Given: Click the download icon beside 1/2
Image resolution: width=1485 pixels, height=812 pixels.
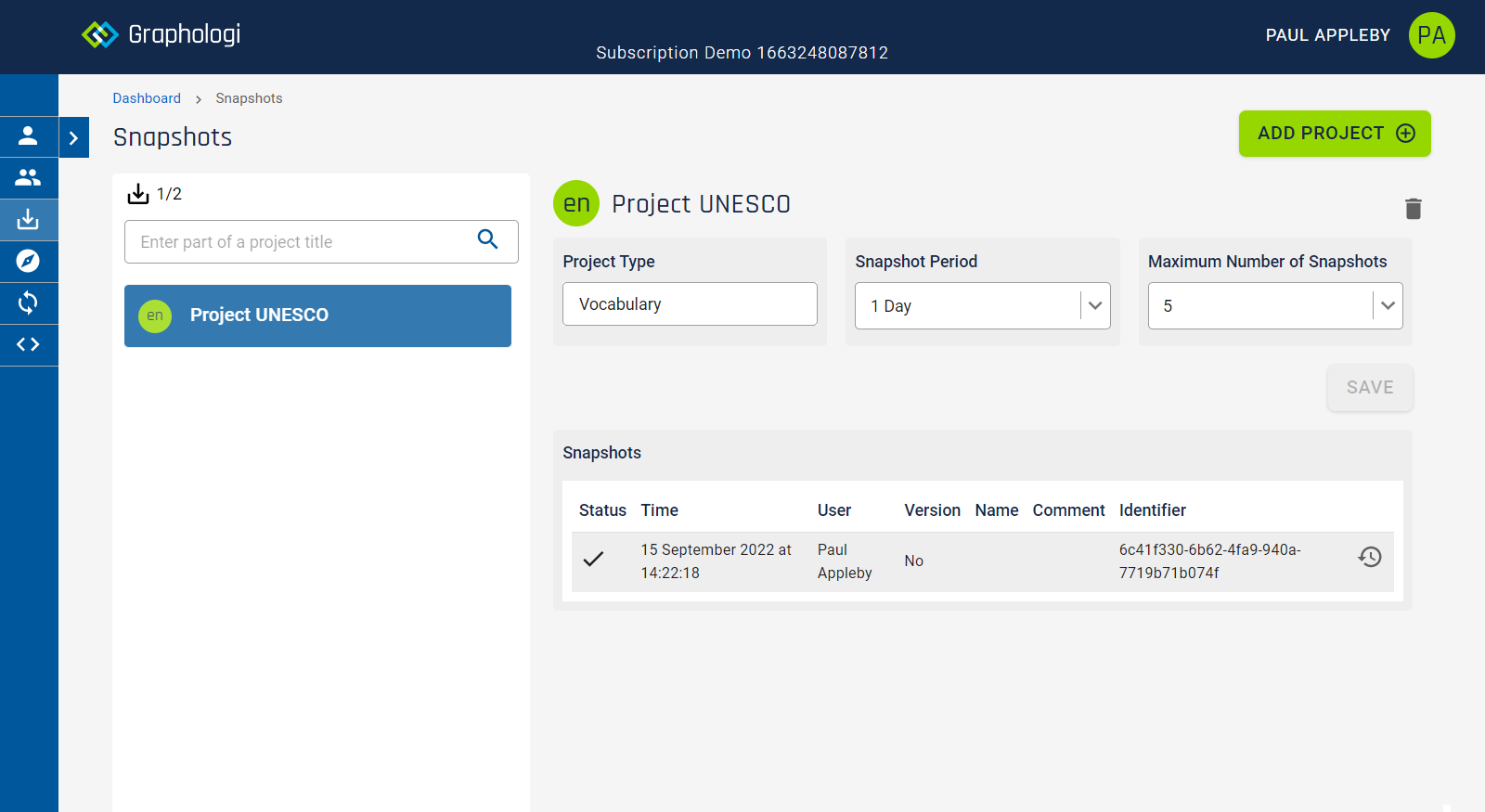Looking at the screenshot, I should [138, 193].
